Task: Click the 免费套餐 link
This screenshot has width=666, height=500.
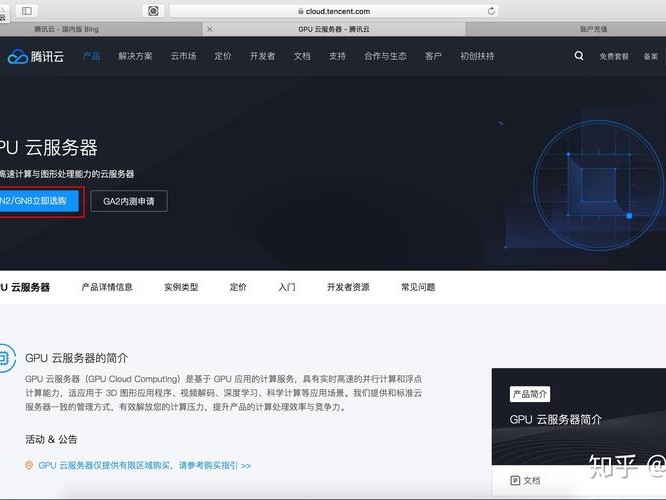Action: pyautogui.click(x=614, y=56)
